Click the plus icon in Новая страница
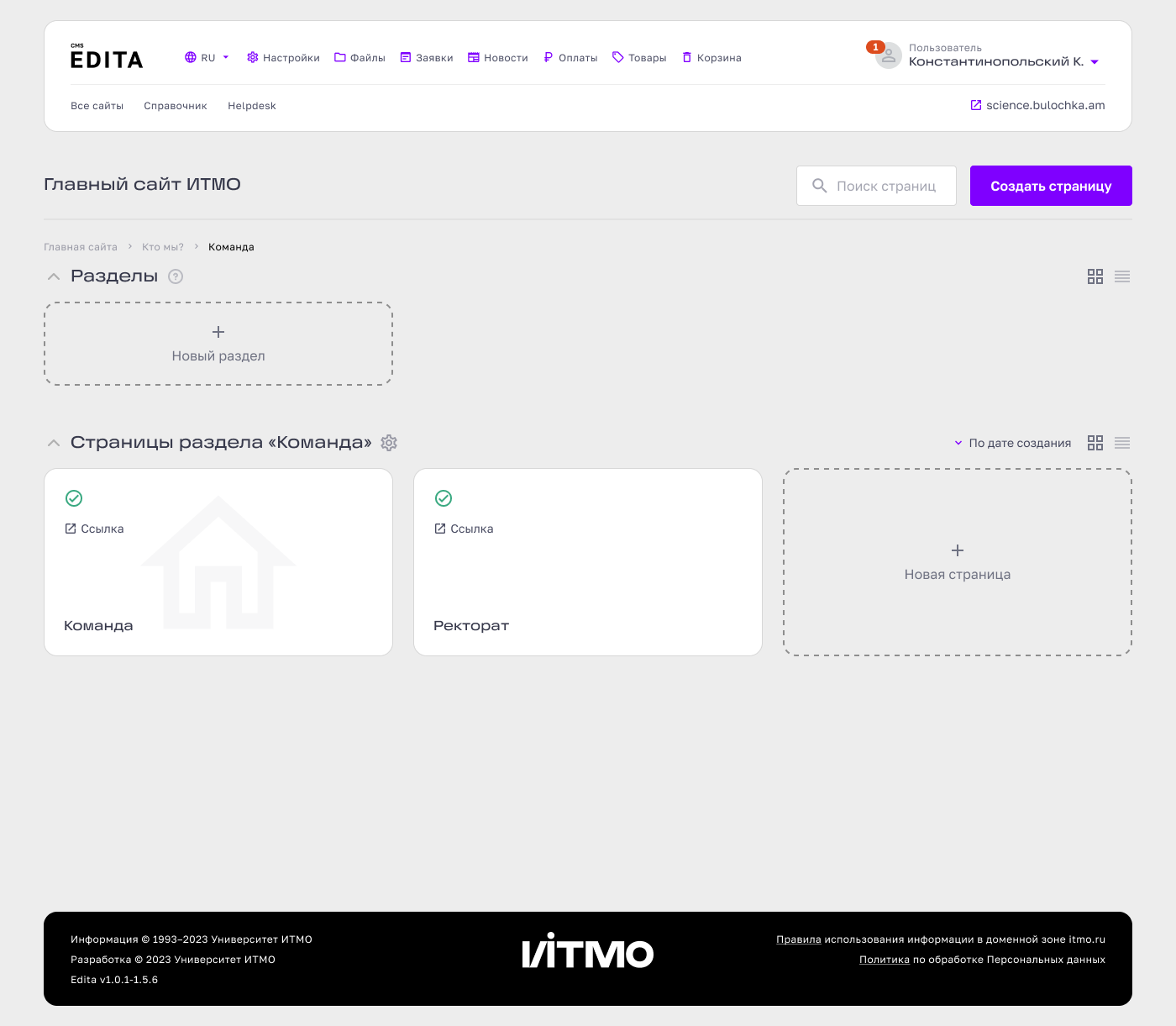1176x1026 pixels. pyautogui.click(x=958, y=550)
